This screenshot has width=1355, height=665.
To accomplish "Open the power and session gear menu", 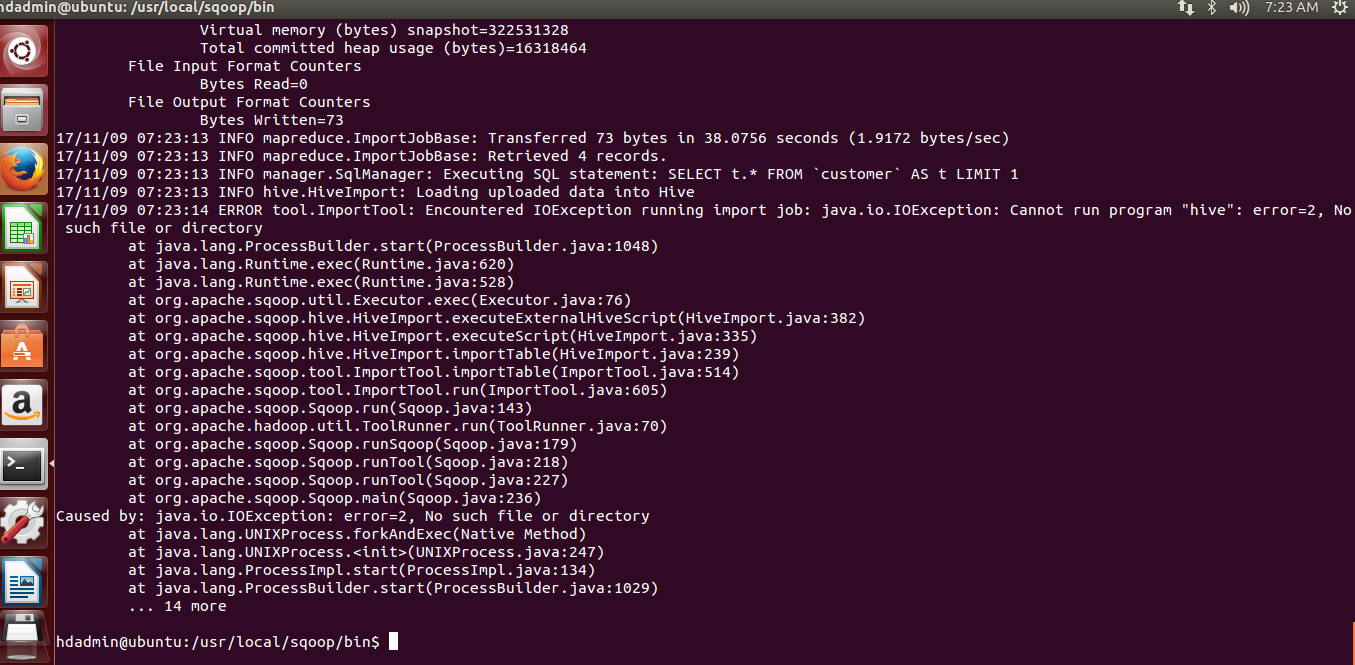I will coord(1340,8).
